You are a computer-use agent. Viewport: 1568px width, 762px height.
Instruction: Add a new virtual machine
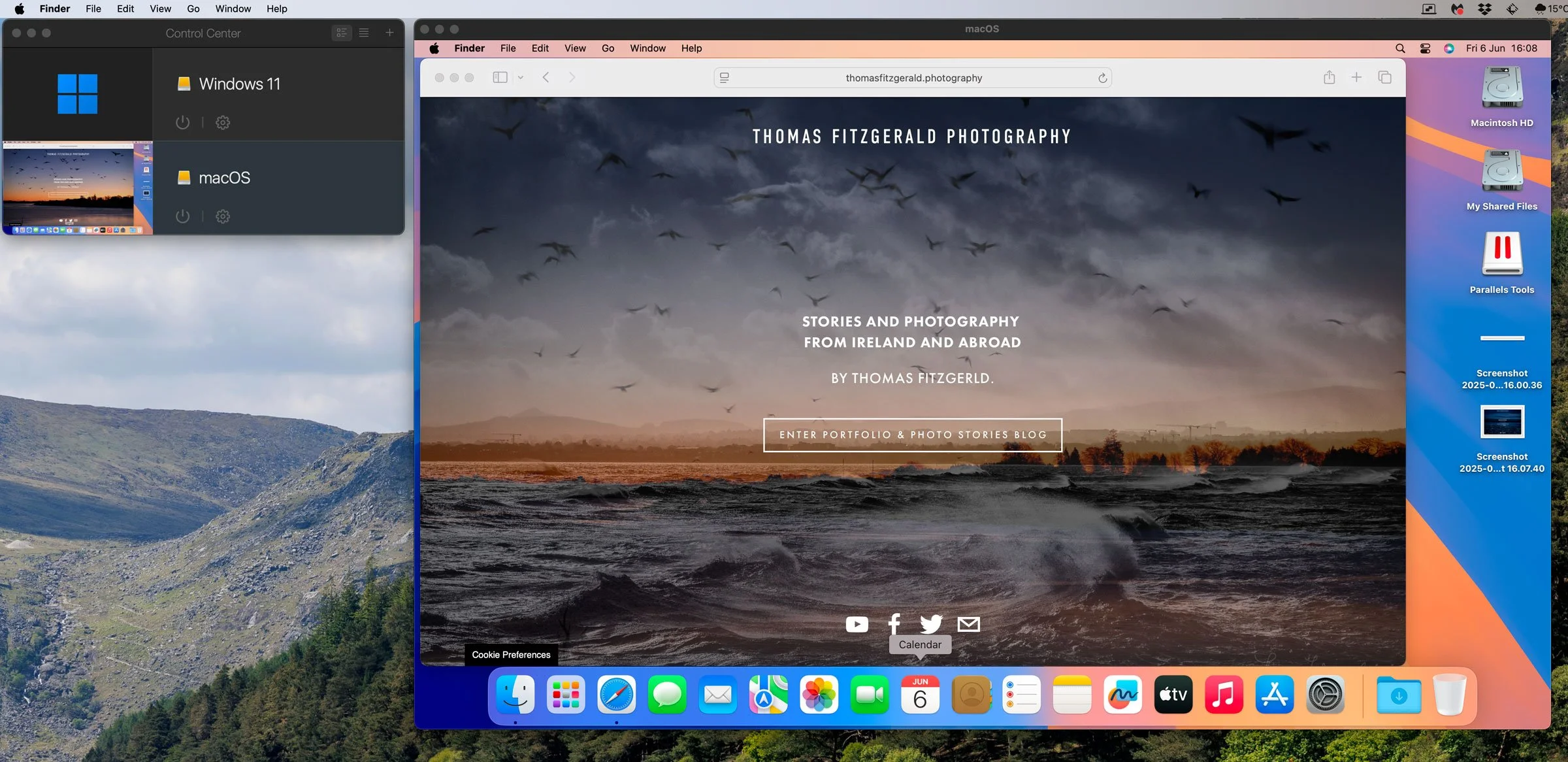point(389,33)
